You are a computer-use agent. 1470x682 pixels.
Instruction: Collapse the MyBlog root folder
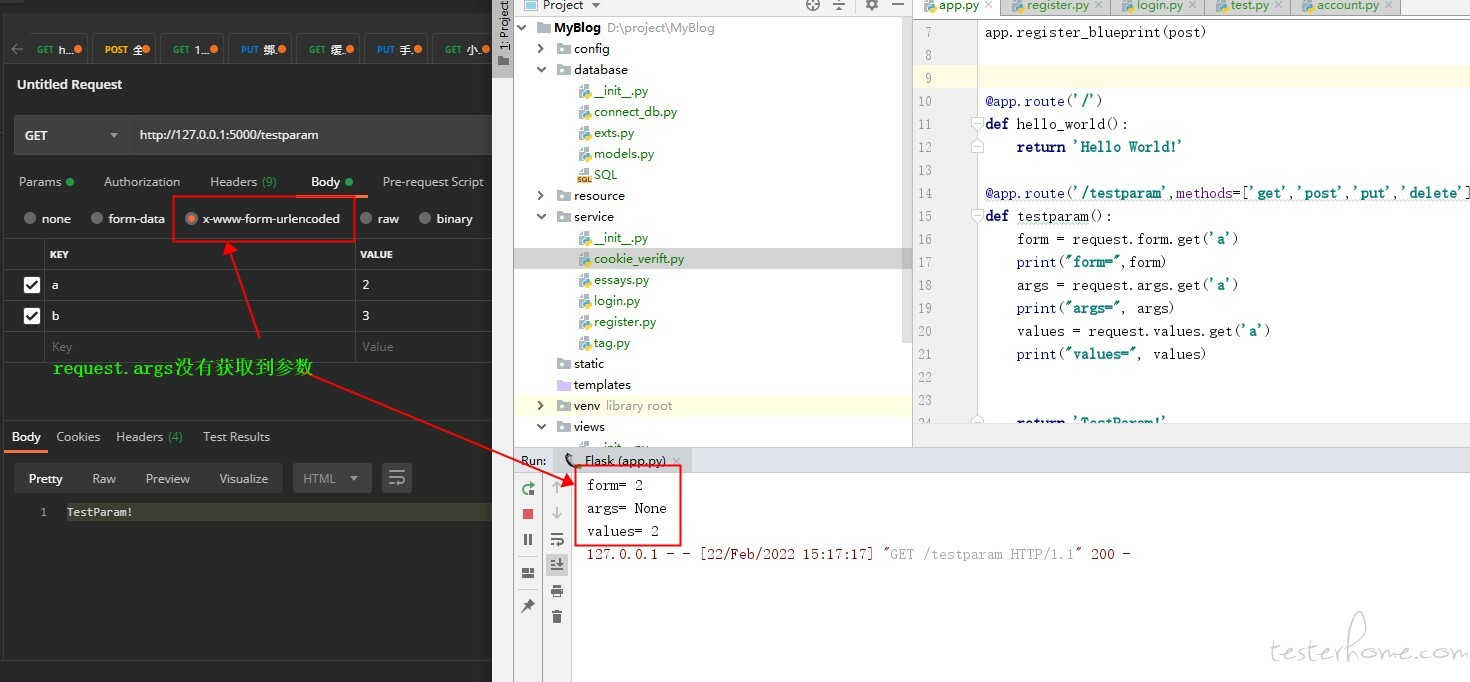[x=523, y=28]
